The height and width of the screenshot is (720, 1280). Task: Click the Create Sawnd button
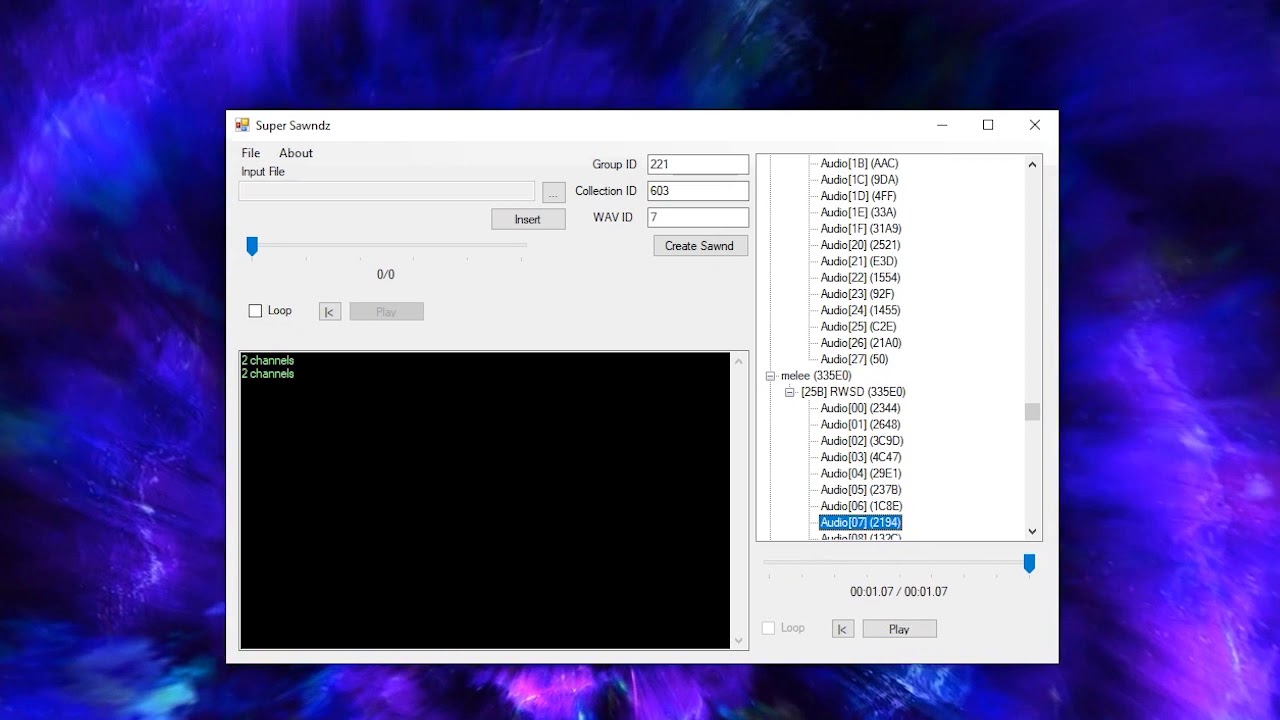[700, 246]
